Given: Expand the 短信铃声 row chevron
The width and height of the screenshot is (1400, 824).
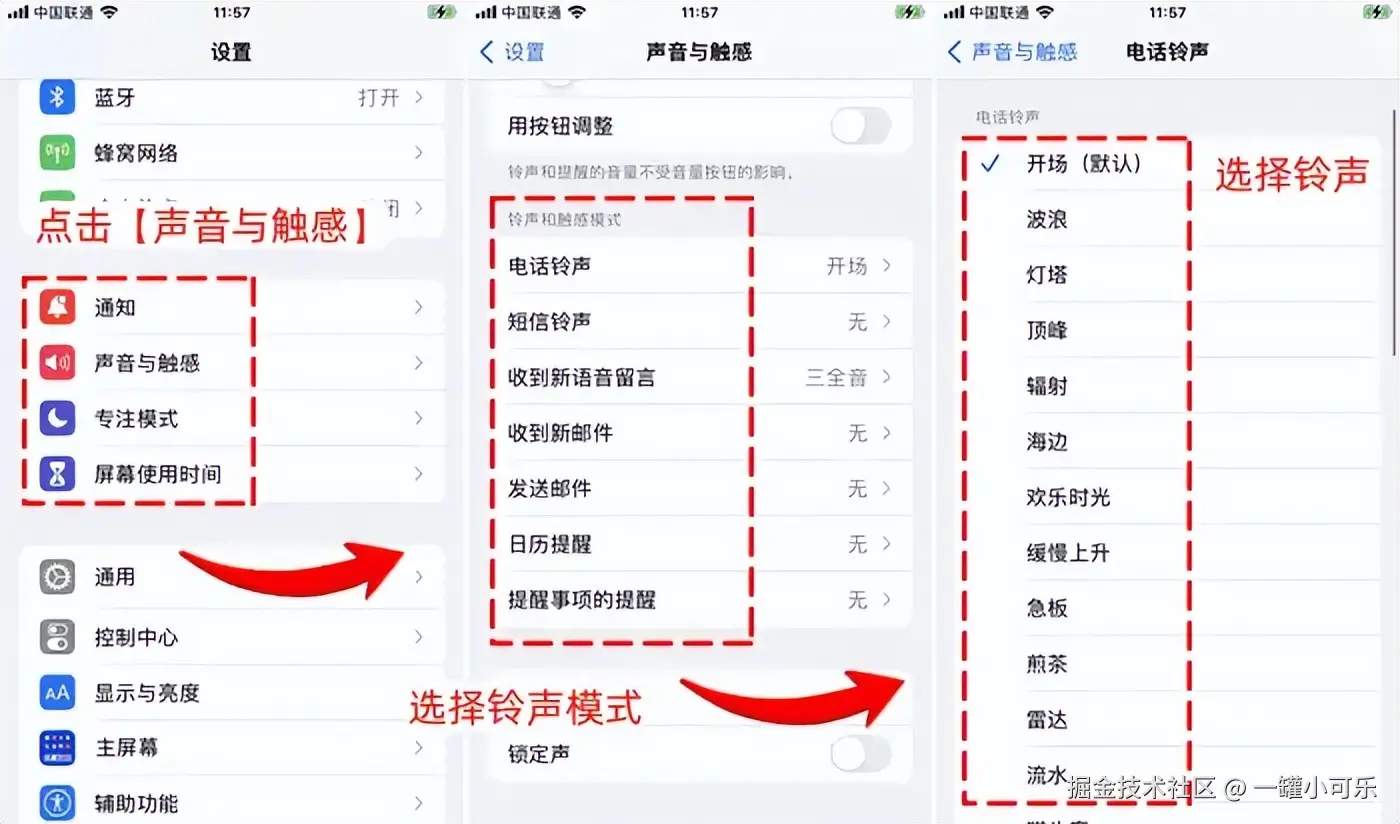Looking at the screenshot, I should tap(887, 322).
